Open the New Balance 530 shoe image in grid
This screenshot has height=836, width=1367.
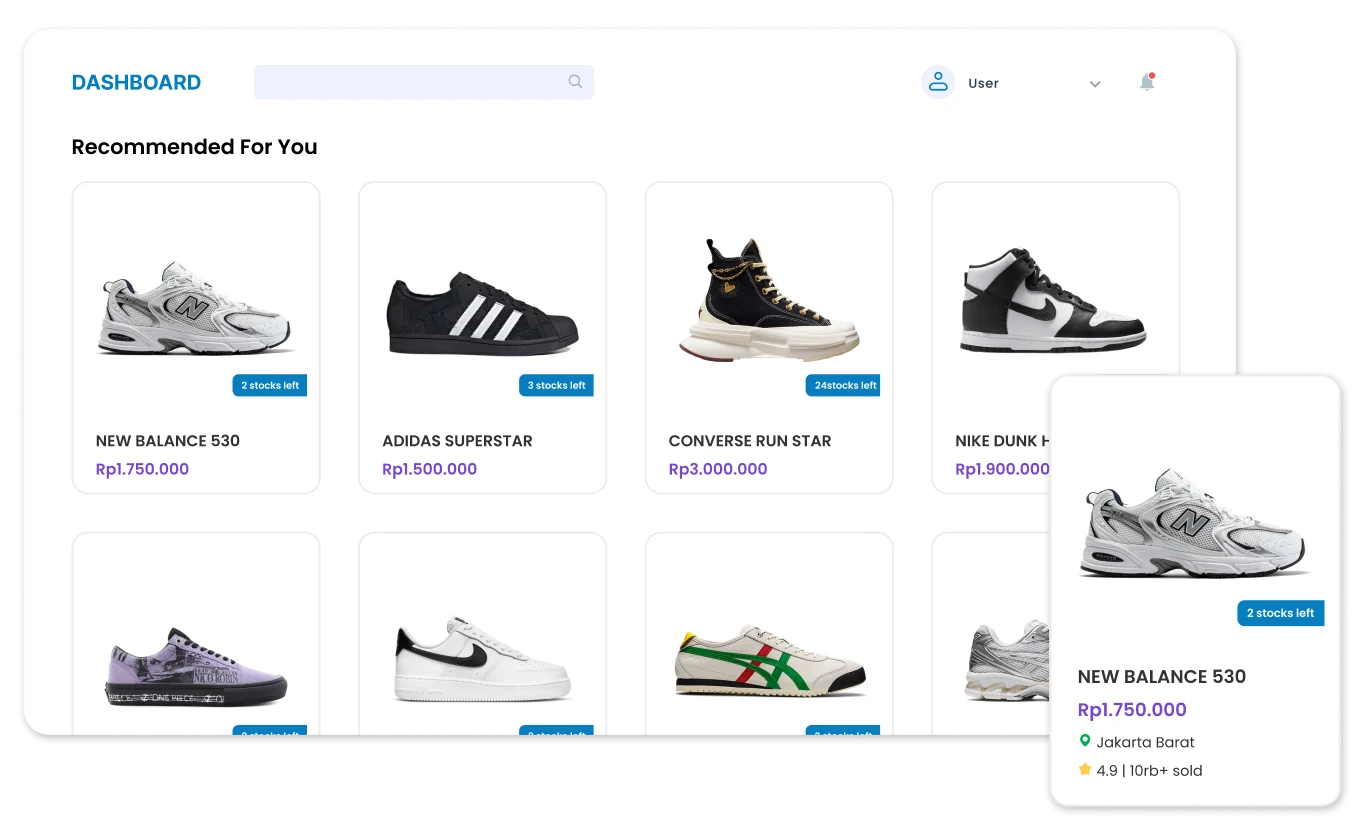click(x=196, y=308)
